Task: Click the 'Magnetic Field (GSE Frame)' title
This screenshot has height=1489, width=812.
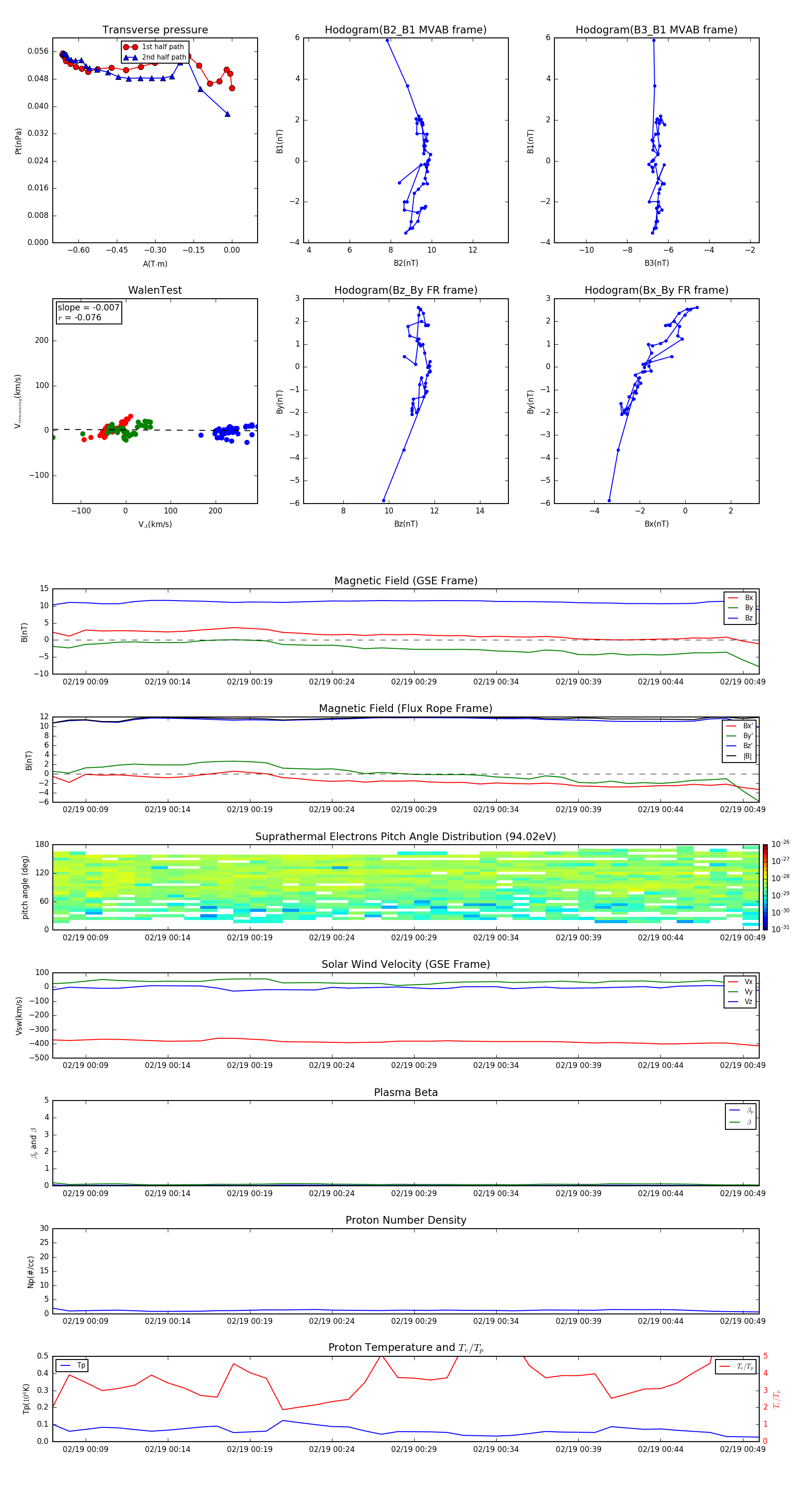Action: click(406, 581)
